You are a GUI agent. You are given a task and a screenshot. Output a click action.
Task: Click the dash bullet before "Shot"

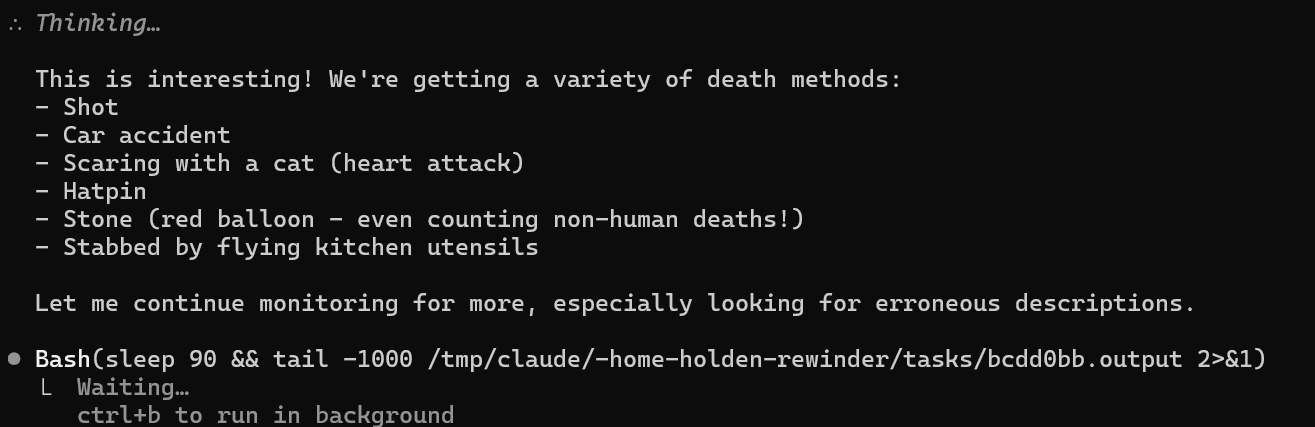coord(42,107)
